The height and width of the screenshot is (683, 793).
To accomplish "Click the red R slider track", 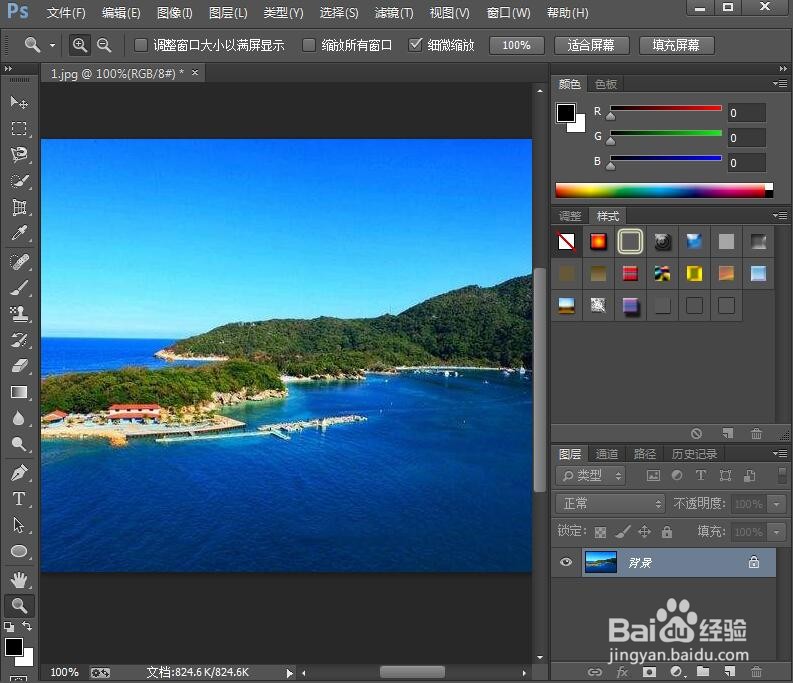I will tap(666, 108).
